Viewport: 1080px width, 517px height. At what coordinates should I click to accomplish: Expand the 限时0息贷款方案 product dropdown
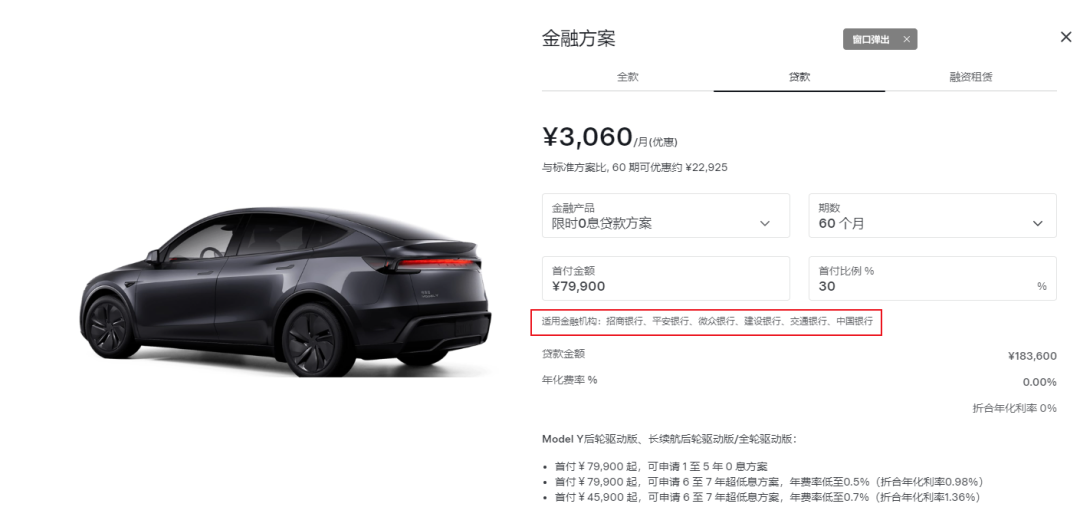click(x=666, y=215)
